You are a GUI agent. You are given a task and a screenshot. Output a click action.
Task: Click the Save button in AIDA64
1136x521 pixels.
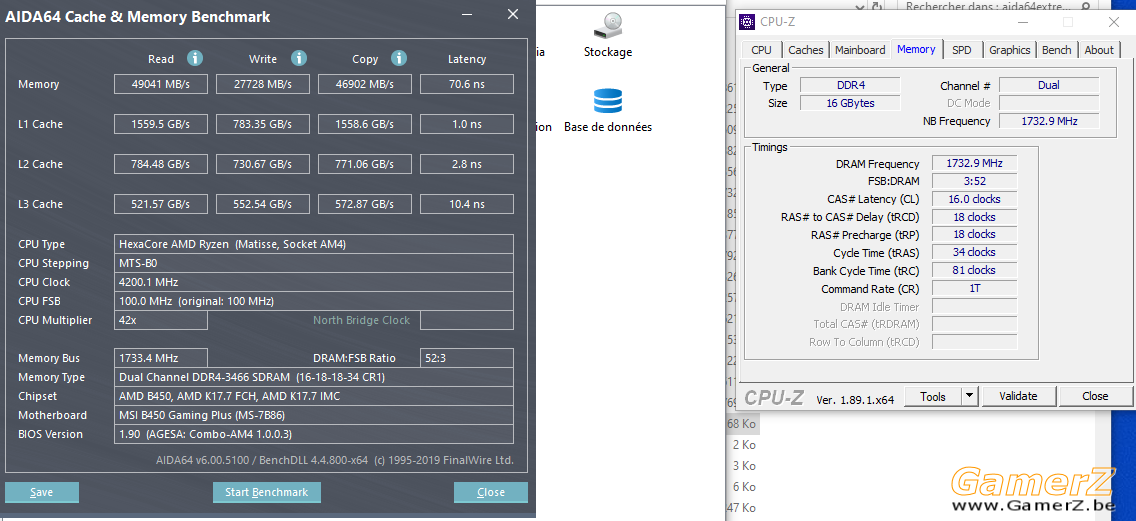coord(41,492)
